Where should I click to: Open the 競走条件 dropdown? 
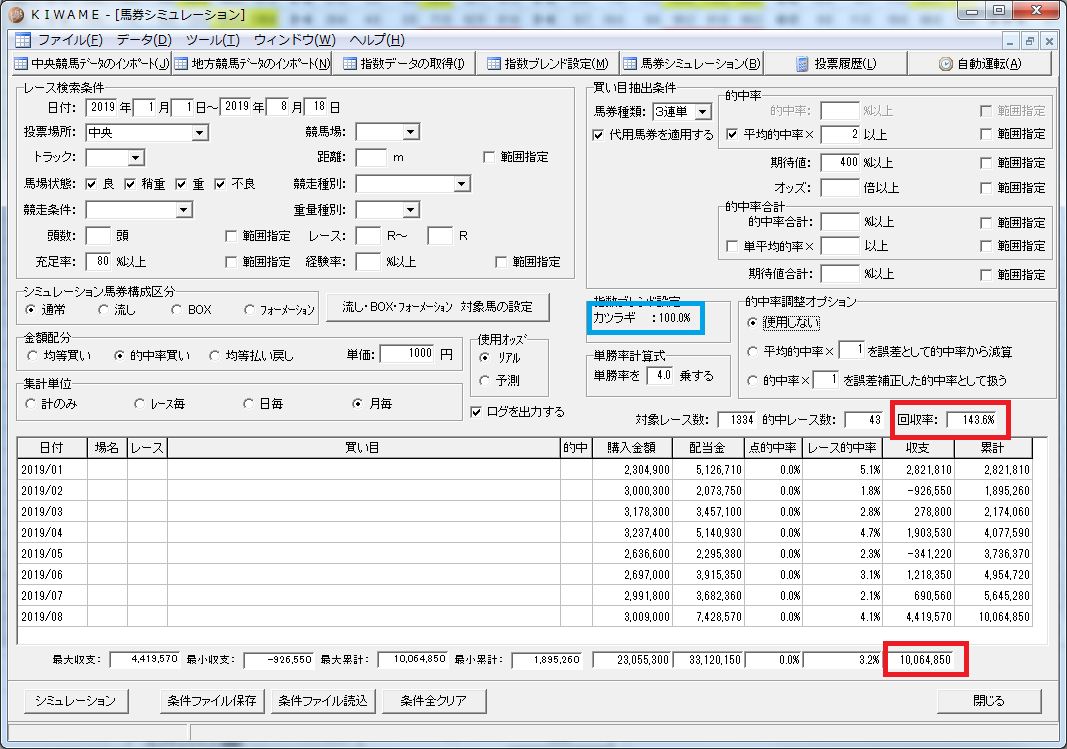[183, 210]
